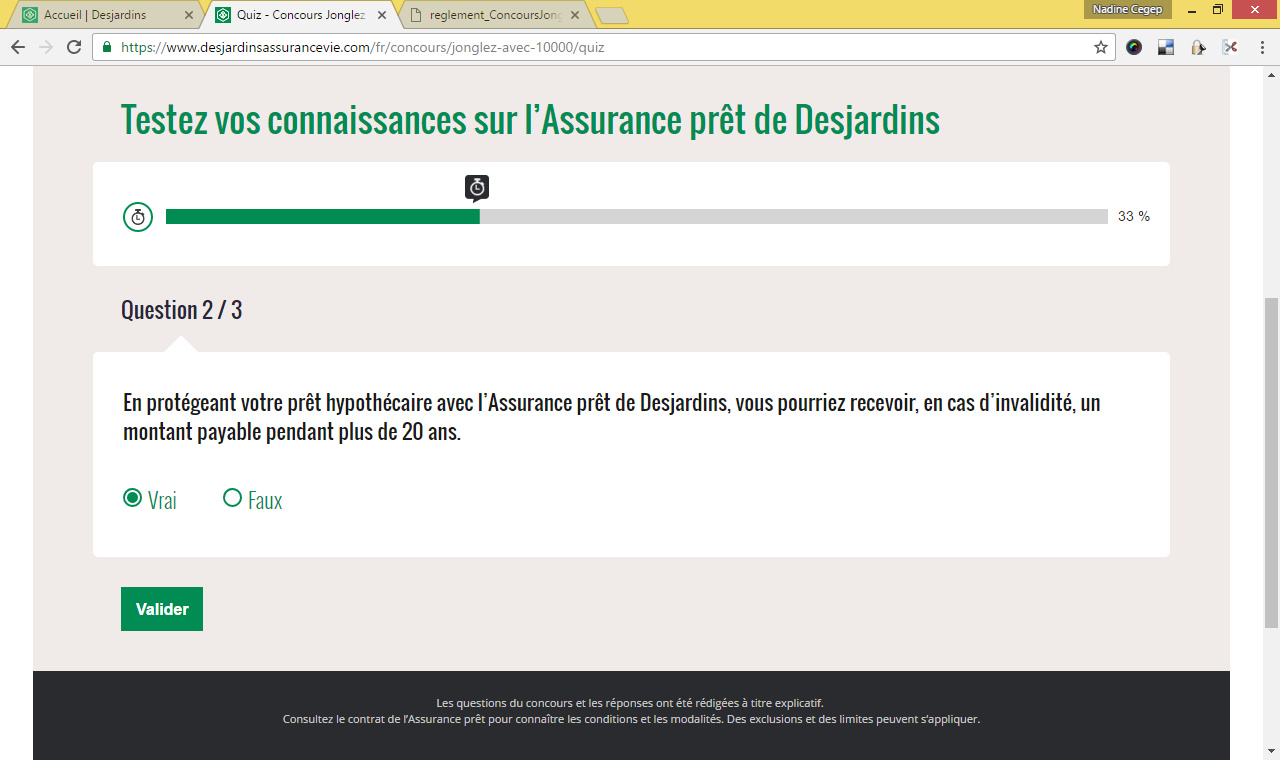Click the Valider button
Image resolution: width=1280 pixels, height=760 pixels.
pos(162,609)
